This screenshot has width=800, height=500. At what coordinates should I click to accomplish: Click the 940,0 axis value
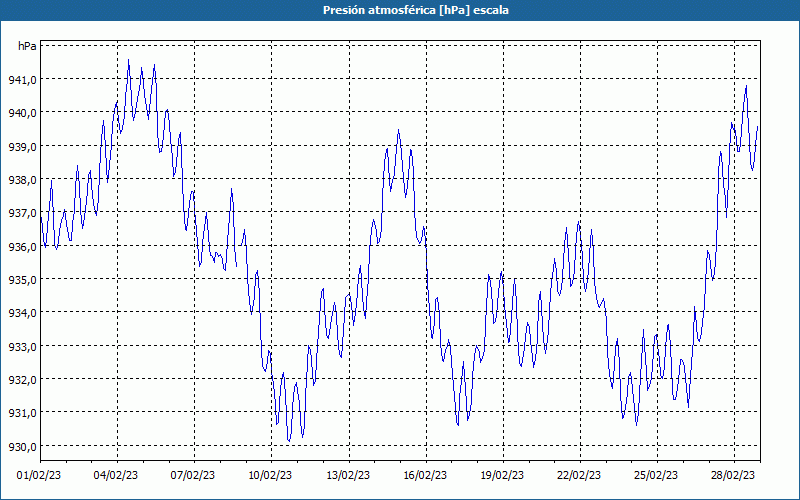point(22,113)
